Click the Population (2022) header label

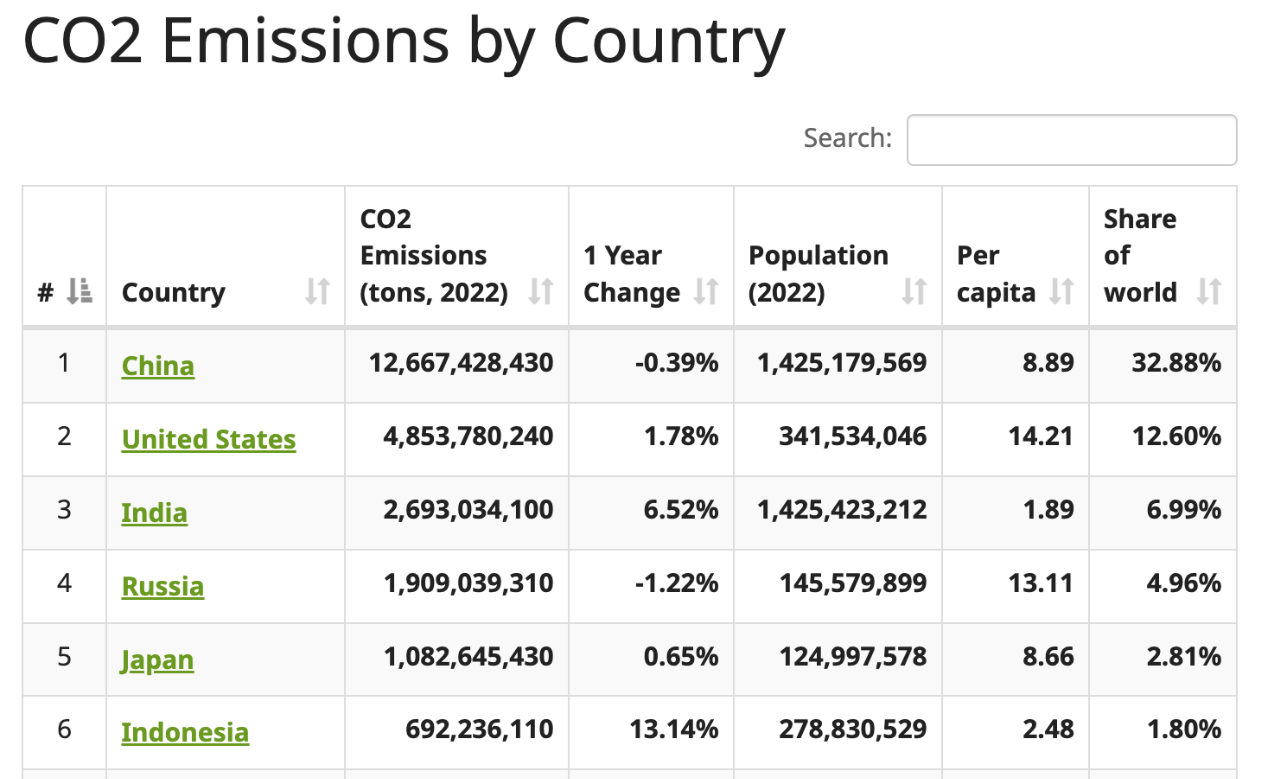819,274
